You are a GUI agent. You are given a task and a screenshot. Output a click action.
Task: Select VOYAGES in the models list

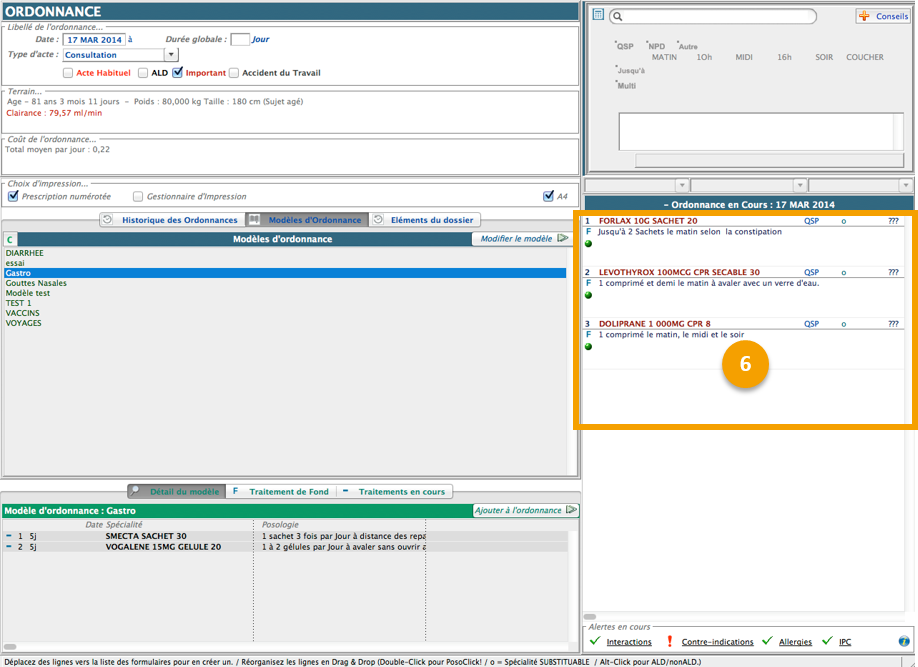(24, 323)
